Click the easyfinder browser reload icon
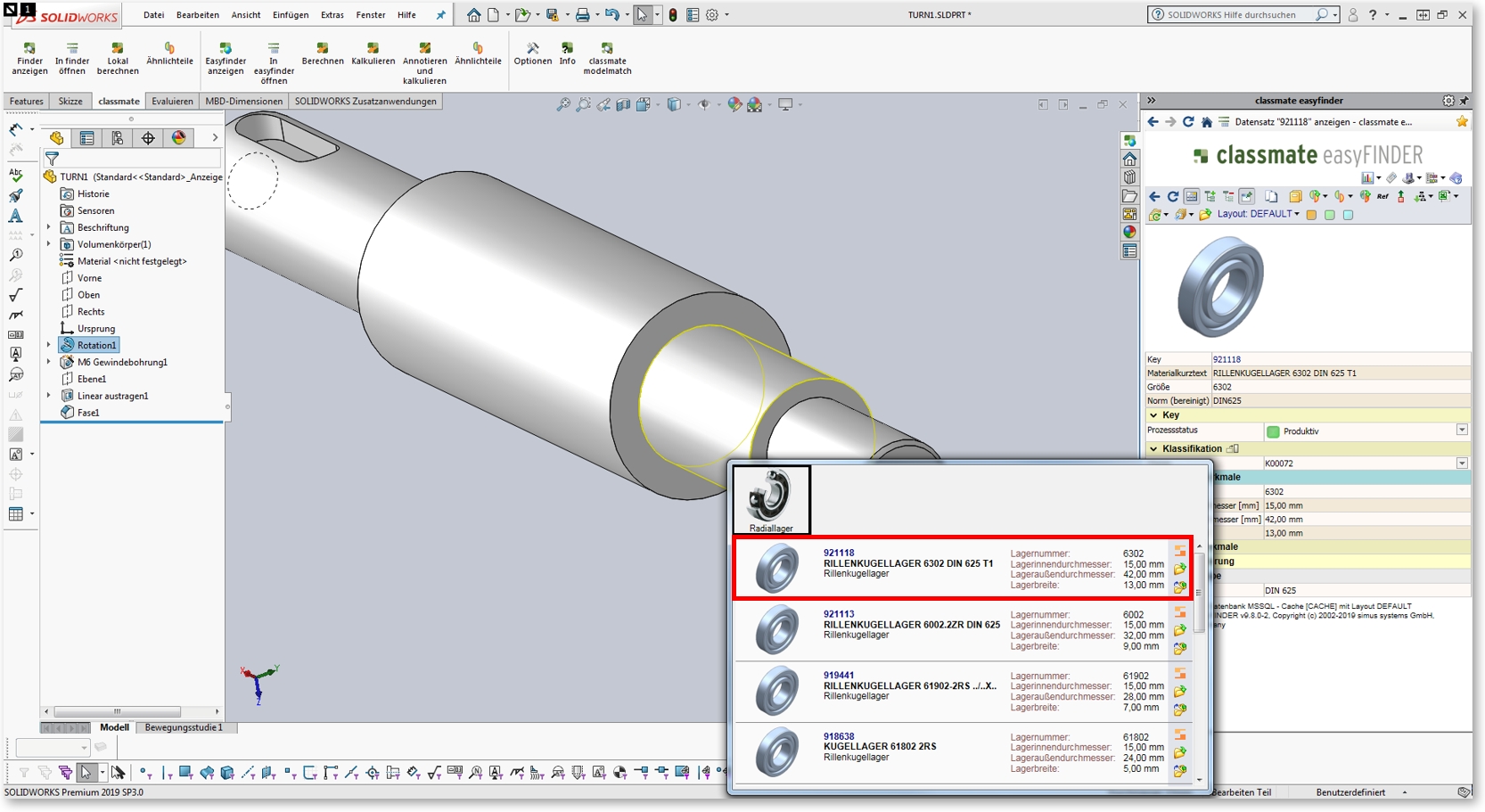Viewport: 1485px width, 812px height. (x=1188, y=122)
